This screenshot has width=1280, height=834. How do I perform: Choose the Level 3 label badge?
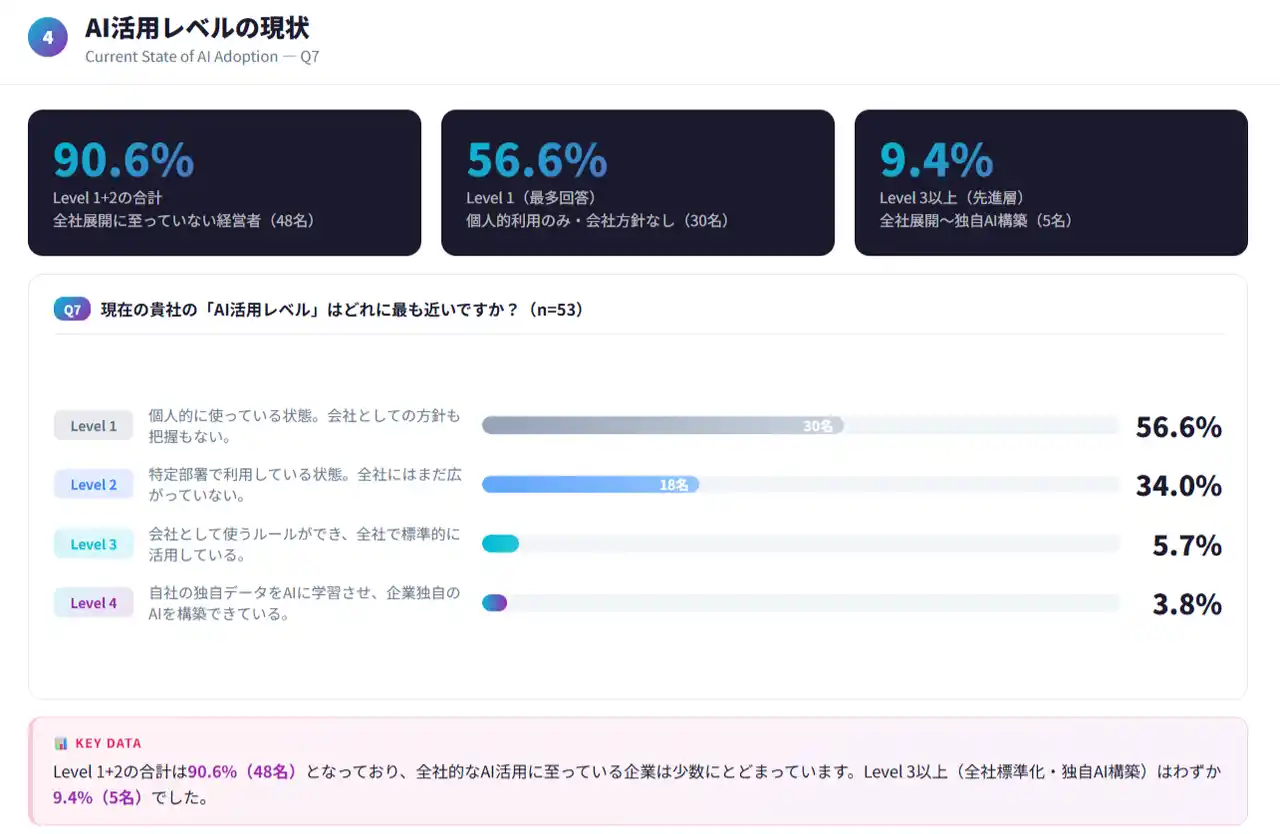point(93,544)
